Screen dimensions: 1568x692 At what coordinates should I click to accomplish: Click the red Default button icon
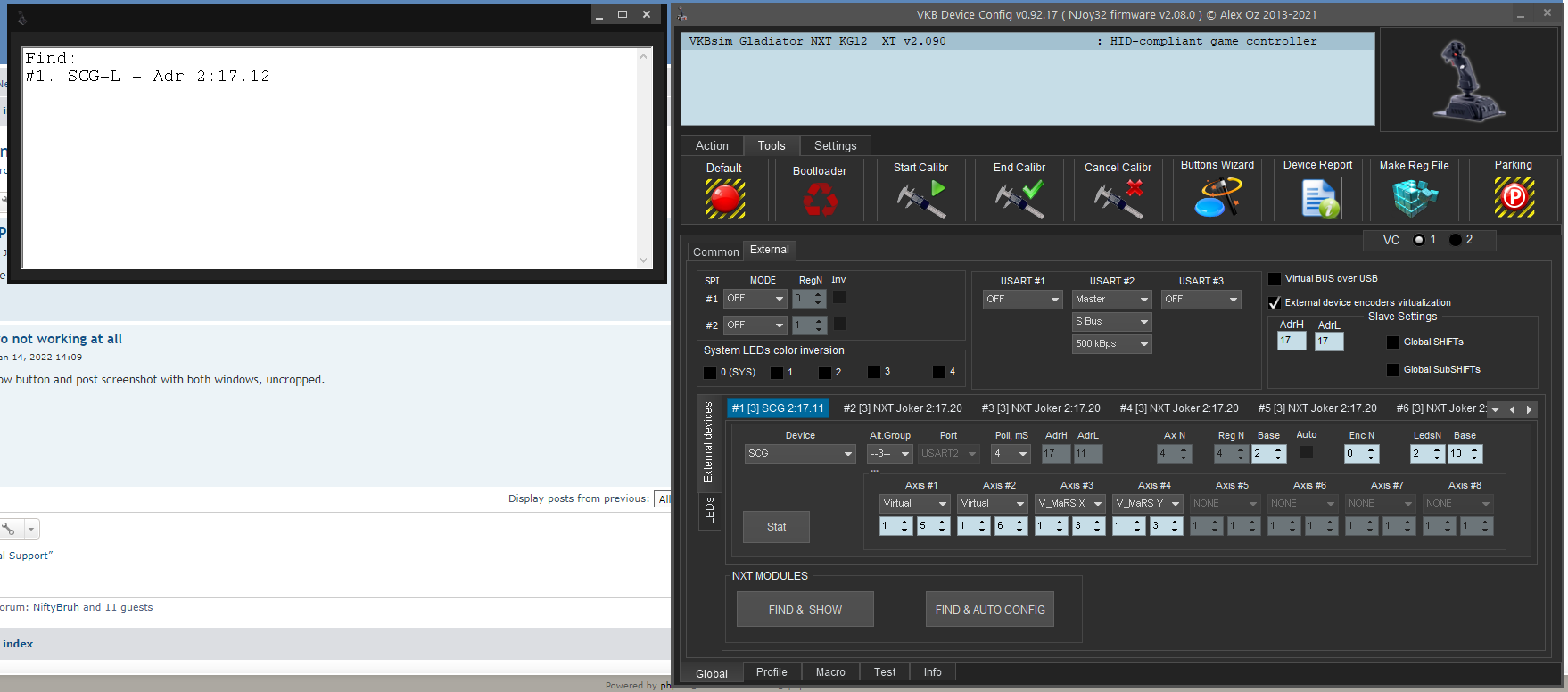coord(724,199)
